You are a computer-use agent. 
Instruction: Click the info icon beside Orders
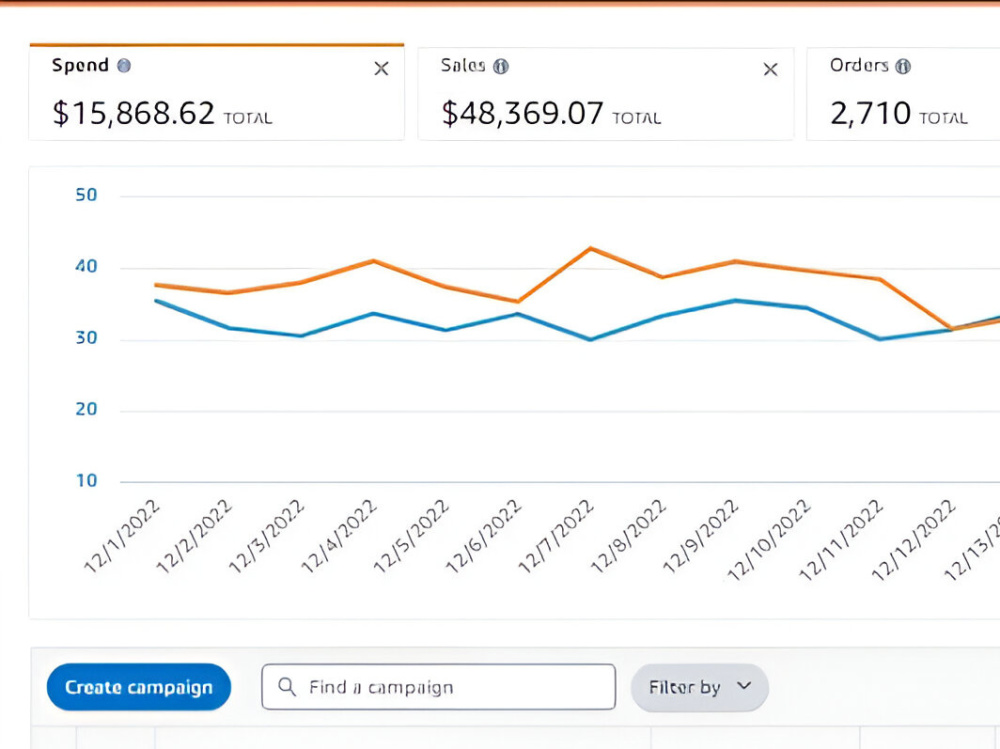point(902,66)
